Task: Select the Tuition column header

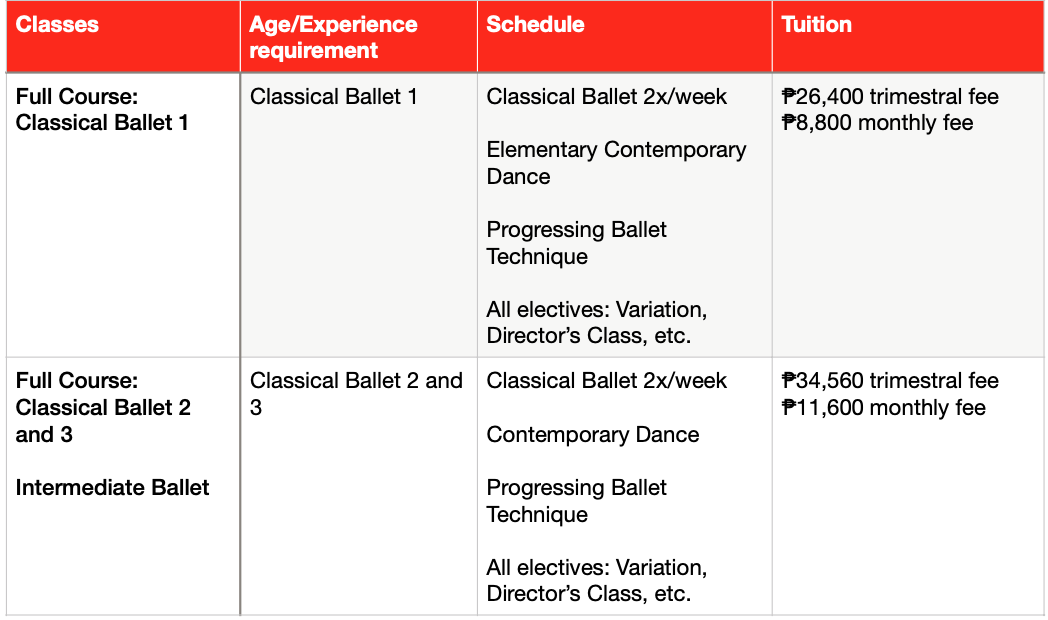Action: click(x=817, y=25)
